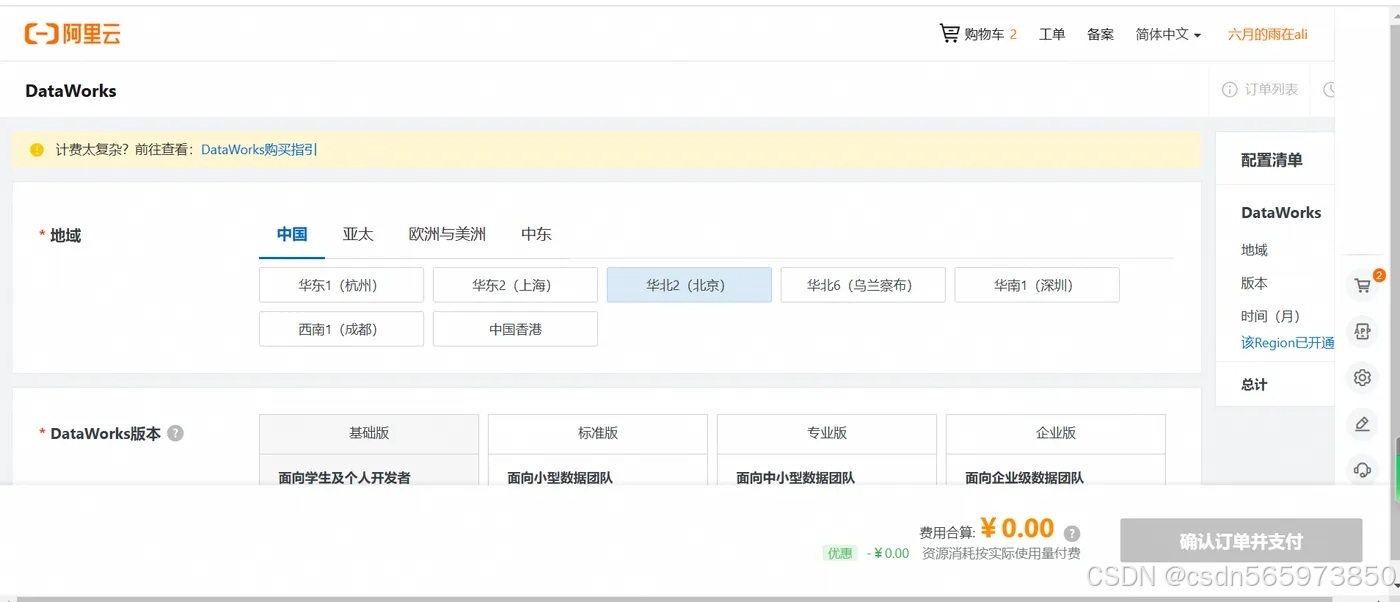Click the ¥0.00 total price
The height and width of the screenshot is (602, 1400).
click(1017, 528)
